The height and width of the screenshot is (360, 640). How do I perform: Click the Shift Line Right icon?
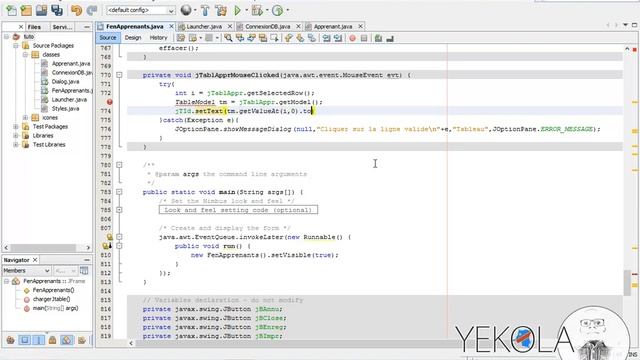click(338, 38)
